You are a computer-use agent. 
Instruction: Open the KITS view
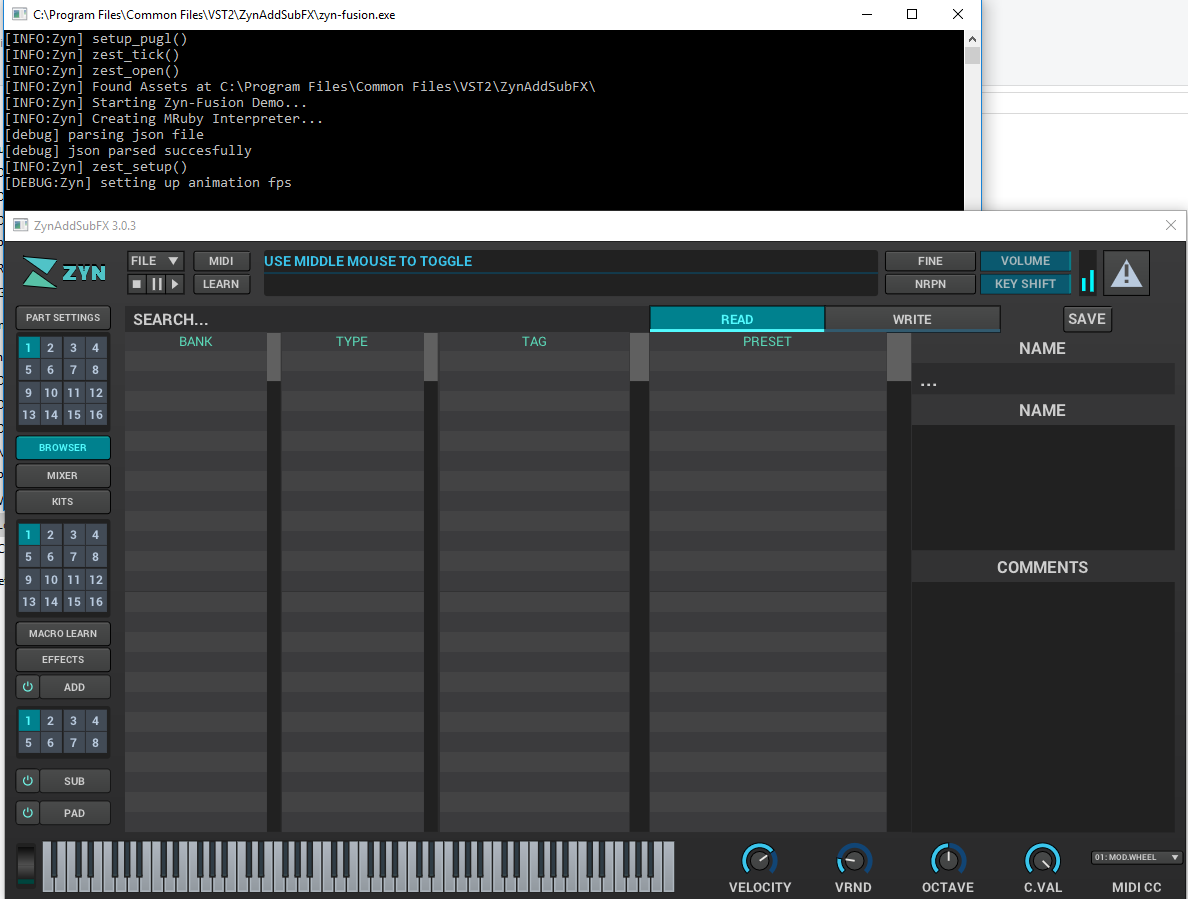63,501
